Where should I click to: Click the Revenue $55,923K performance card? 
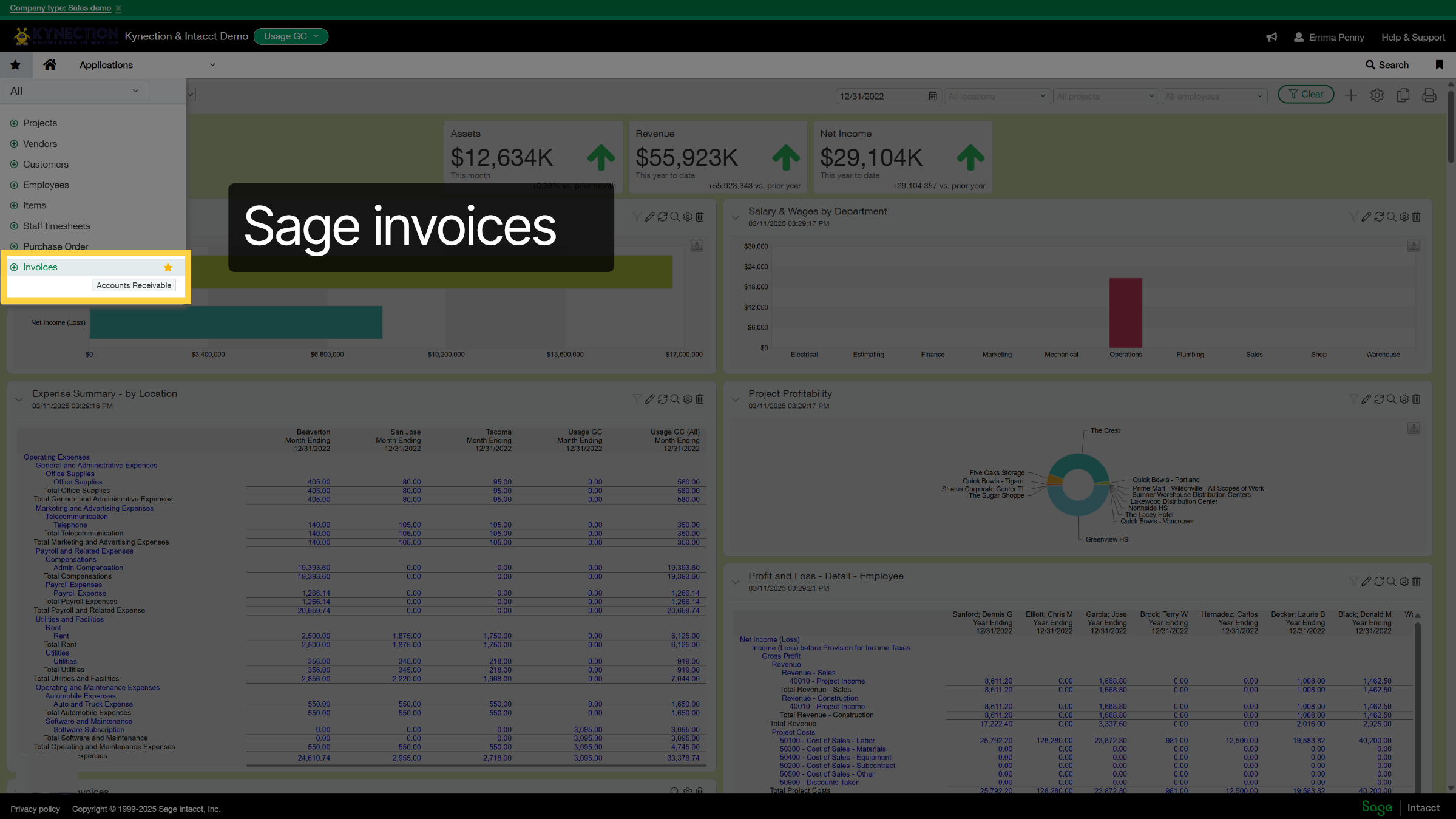pyautogui.click(x=718, y=157)
